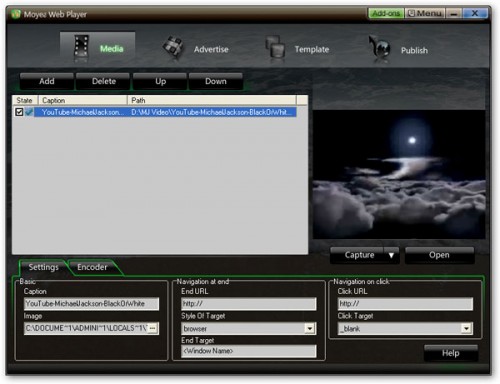Click the Publish icon in the top bar

point(380,49)
